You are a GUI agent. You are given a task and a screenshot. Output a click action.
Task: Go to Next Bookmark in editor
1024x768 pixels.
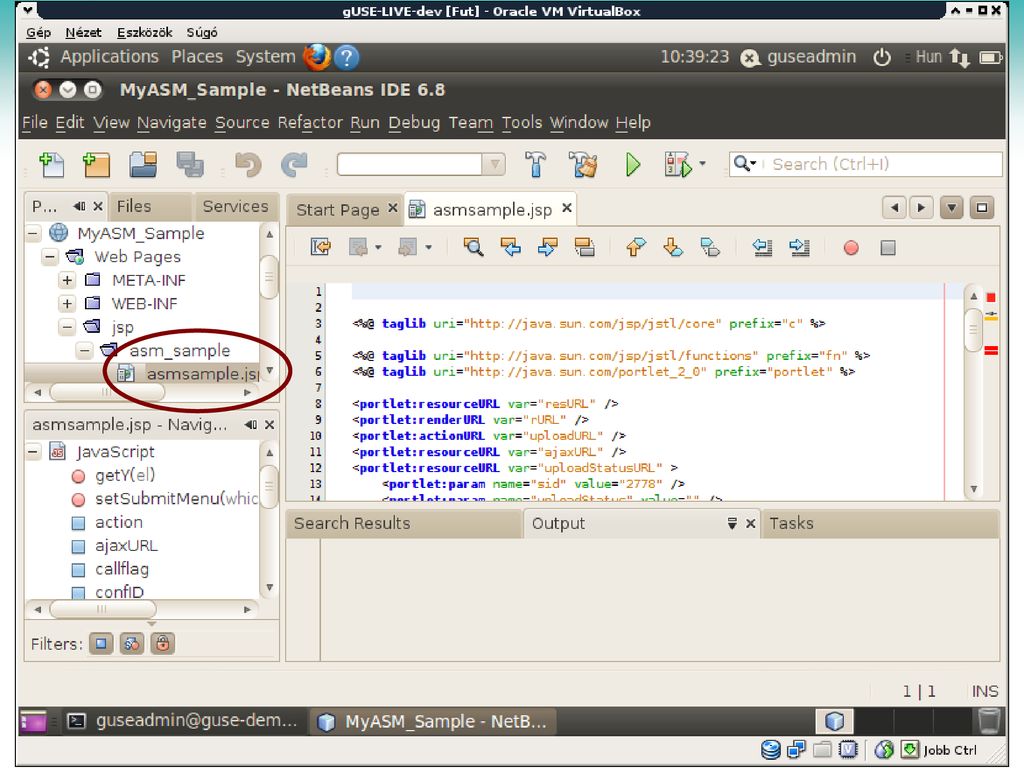click(673, 247)
